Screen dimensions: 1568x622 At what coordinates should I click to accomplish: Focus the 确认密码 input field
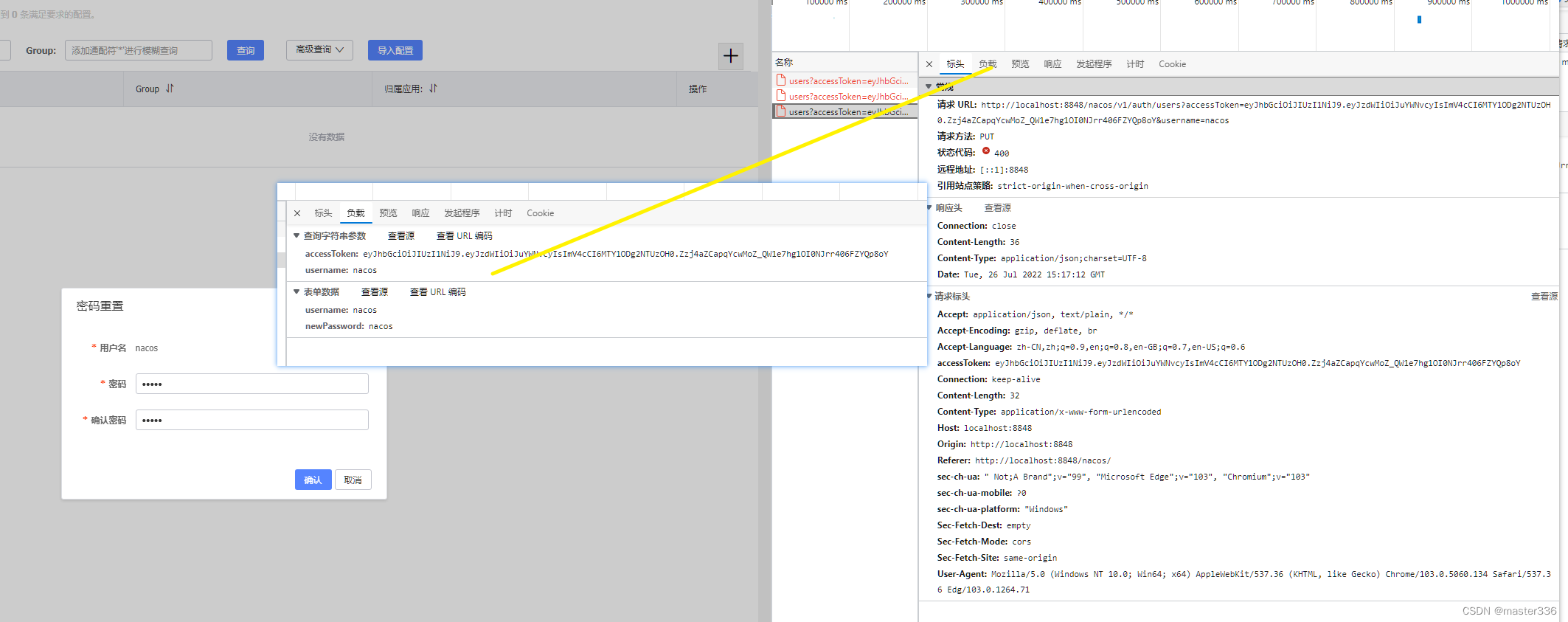click(251, 421)
